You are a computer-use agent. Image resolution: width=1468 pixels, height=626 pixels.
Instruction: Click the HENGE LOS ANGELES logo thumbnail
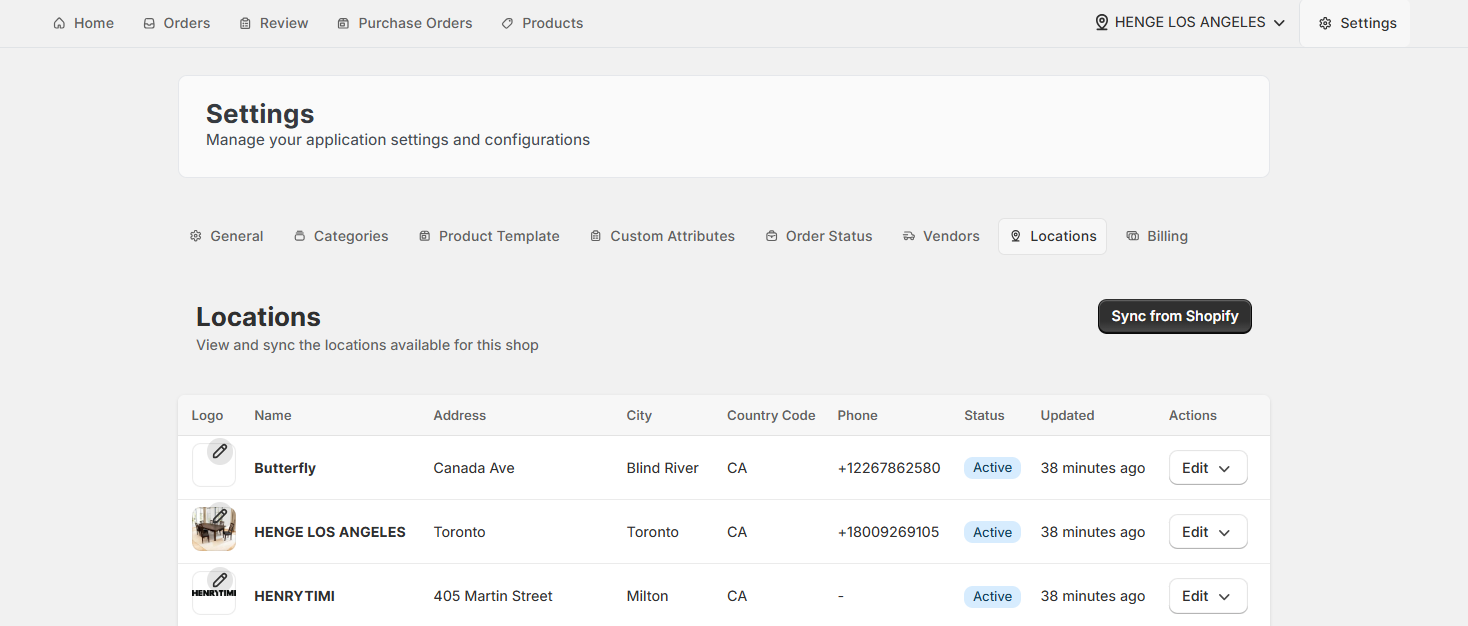[x=214, y=530]
